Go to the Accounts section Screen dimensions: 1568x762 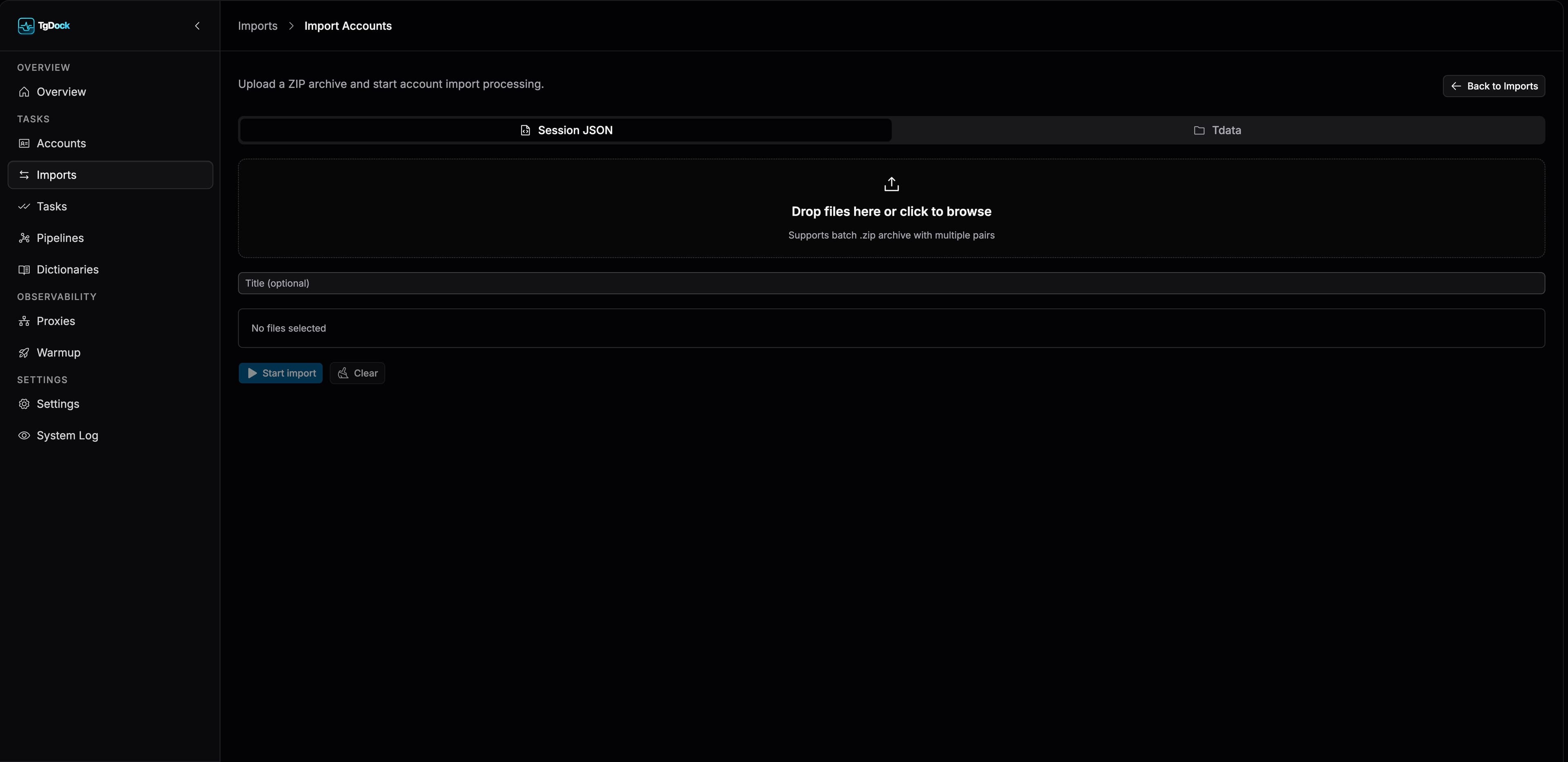click(x=110, y=143)
